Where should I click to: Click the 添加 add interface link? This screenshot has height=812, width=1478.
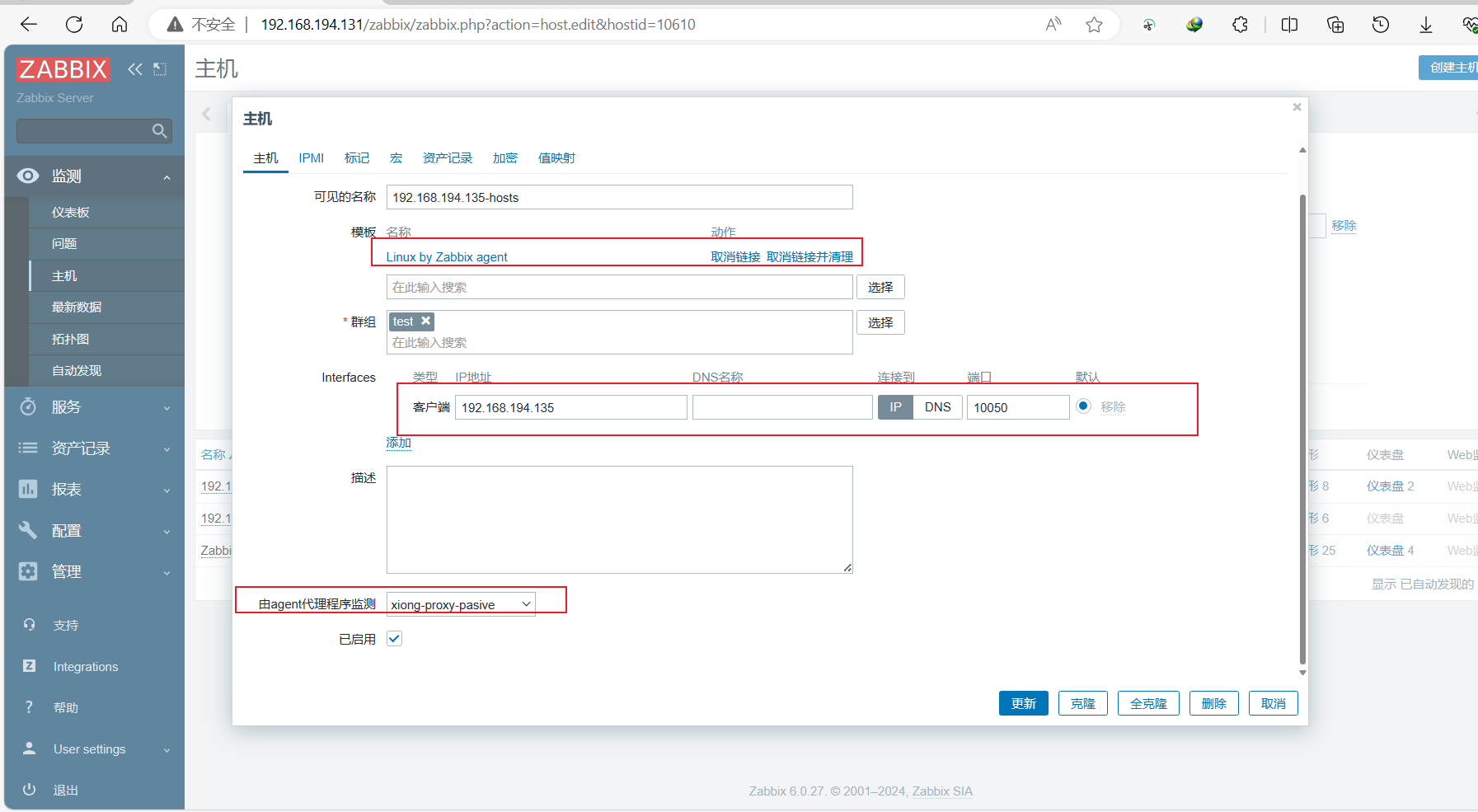398,443
